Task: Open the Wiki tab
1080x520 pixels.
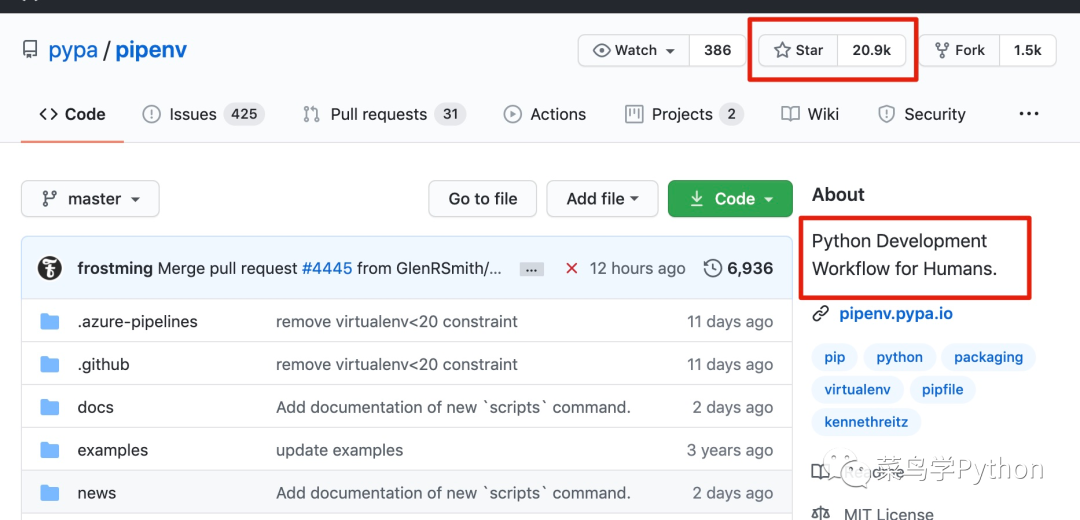Action: [810, 114]
